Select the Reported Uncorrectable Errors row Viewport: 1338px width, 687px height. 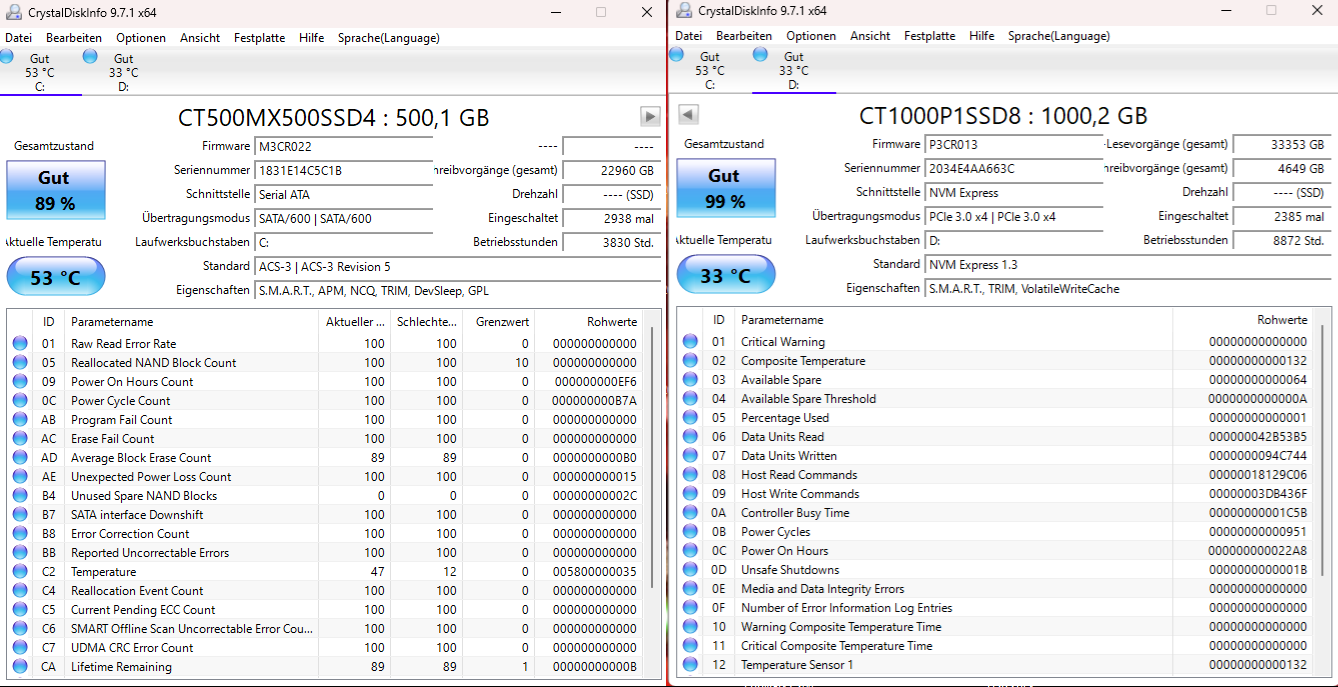(x=325, y=552)
